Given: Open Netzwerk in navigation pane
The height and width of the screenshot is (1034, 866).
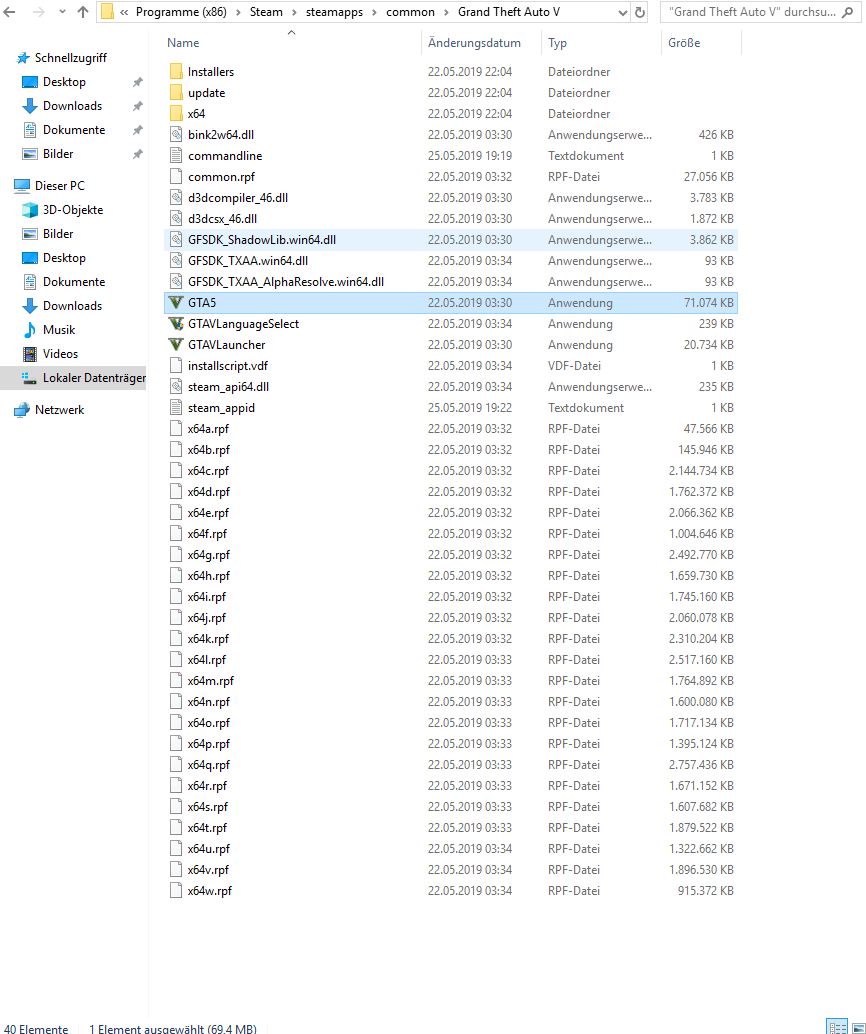Looking at the screenshot, I should [59, 410].
